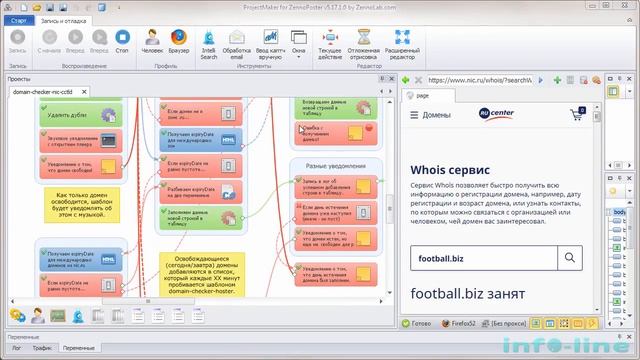640x360 pixels.
Task: Toggle the first yellow browser mode button in the status bar
Action: 536,324
